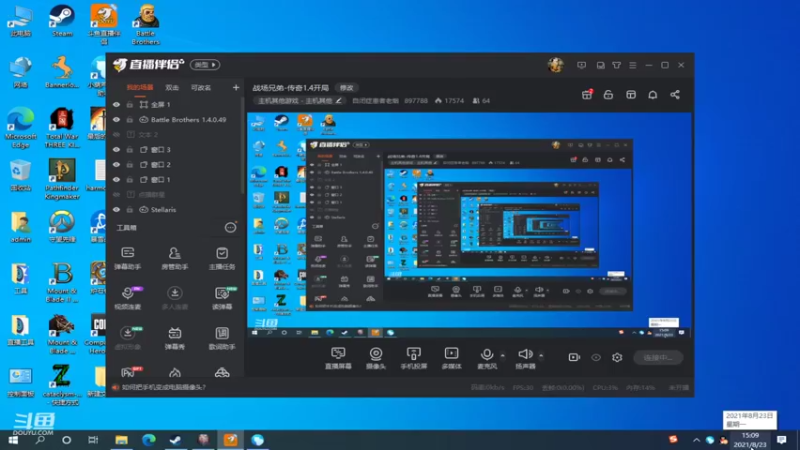Image resolution: width=800 pixels, height=450 pixels.
Task: Open the 歌词助手 tool
Action: coord(222,338)
